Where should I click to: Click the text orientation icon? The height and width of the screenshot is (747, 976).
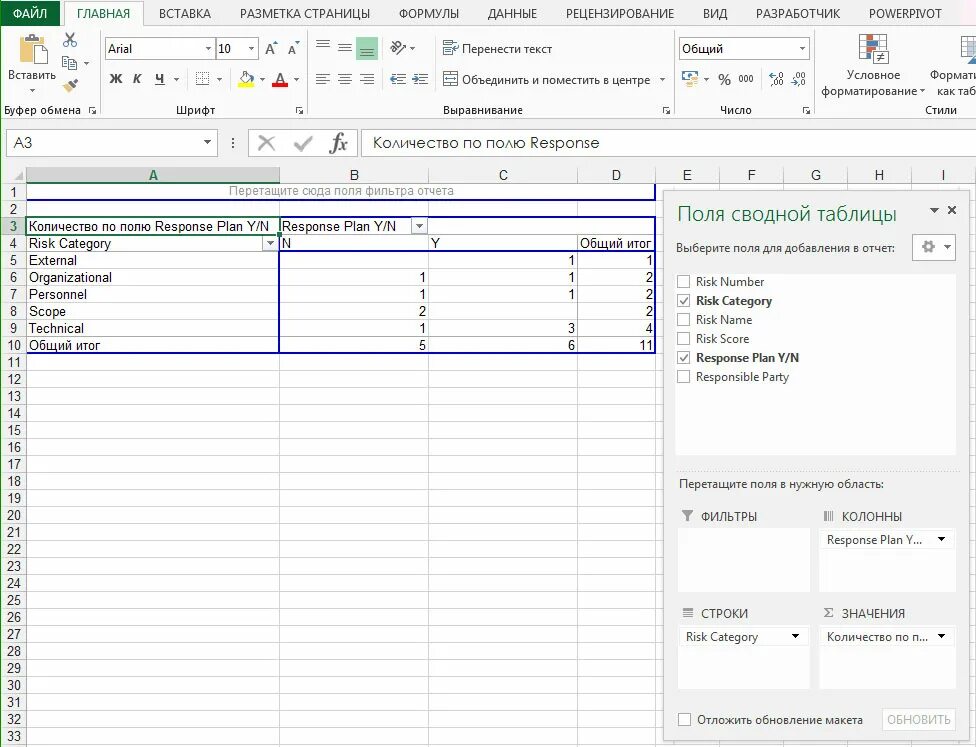click(398, 47)
